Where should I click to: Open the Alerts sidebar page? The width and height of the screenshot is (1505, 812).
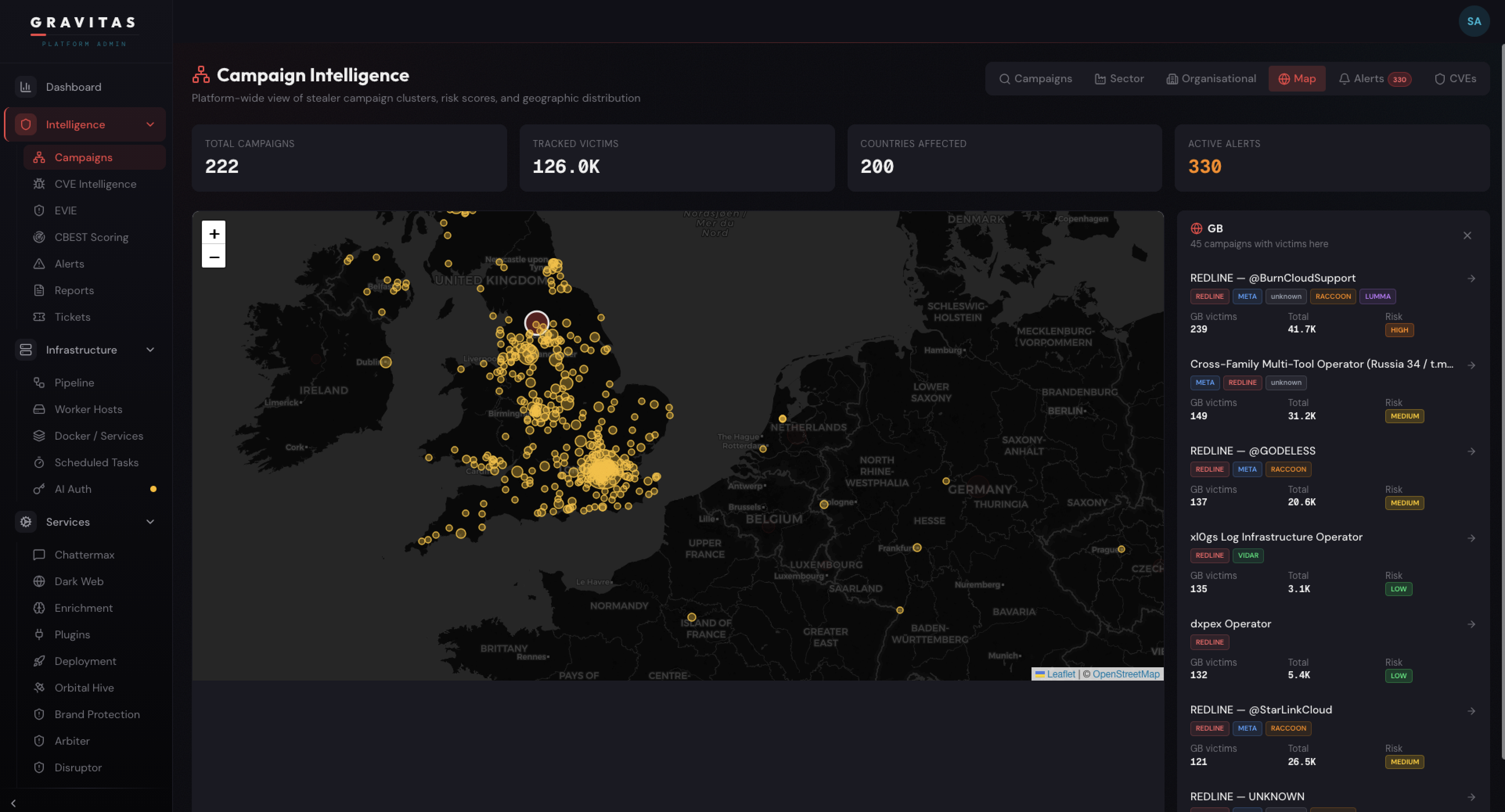[94, 264]
